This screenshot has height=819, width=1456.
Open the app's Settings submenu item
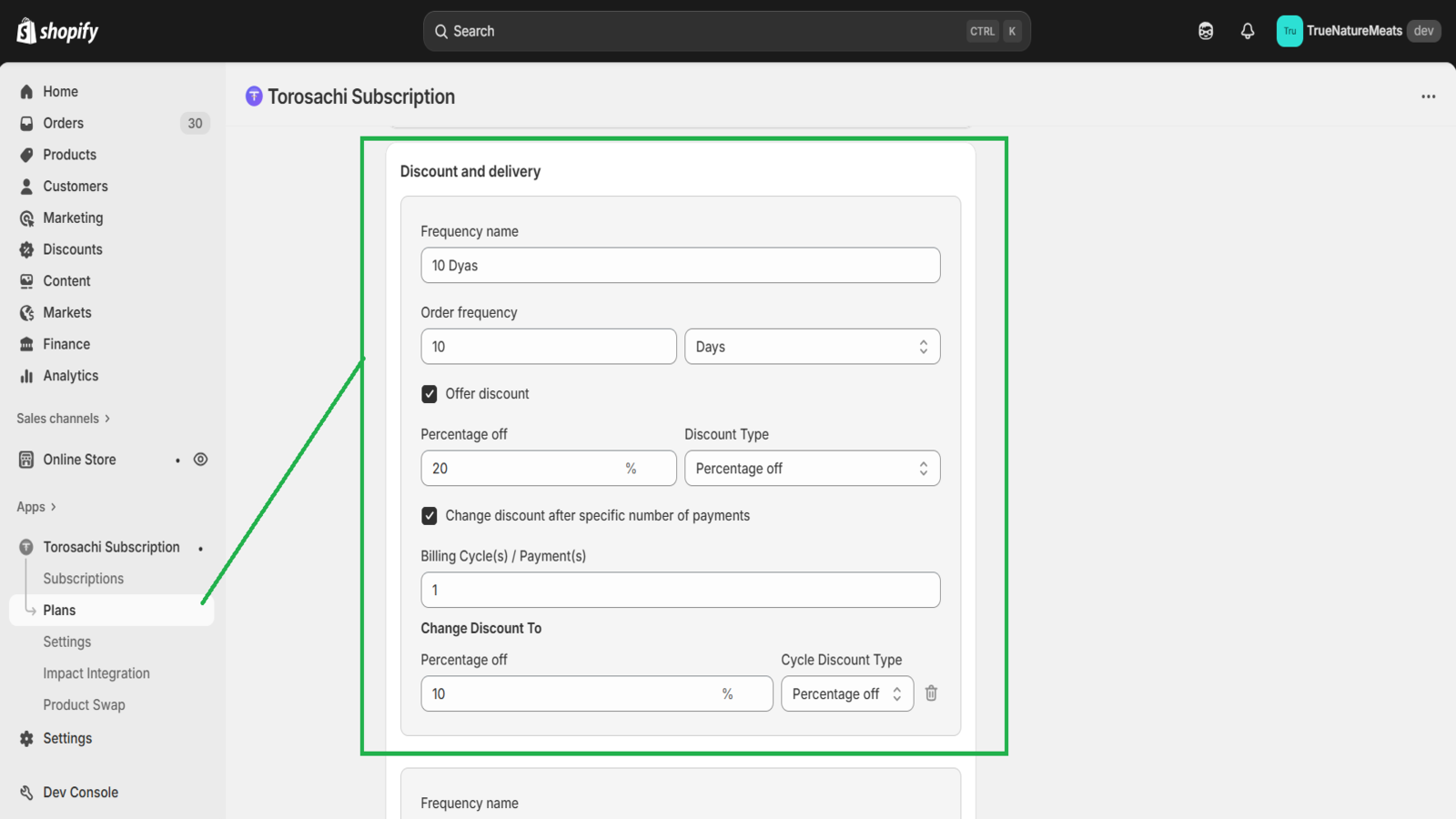point(67,642)
